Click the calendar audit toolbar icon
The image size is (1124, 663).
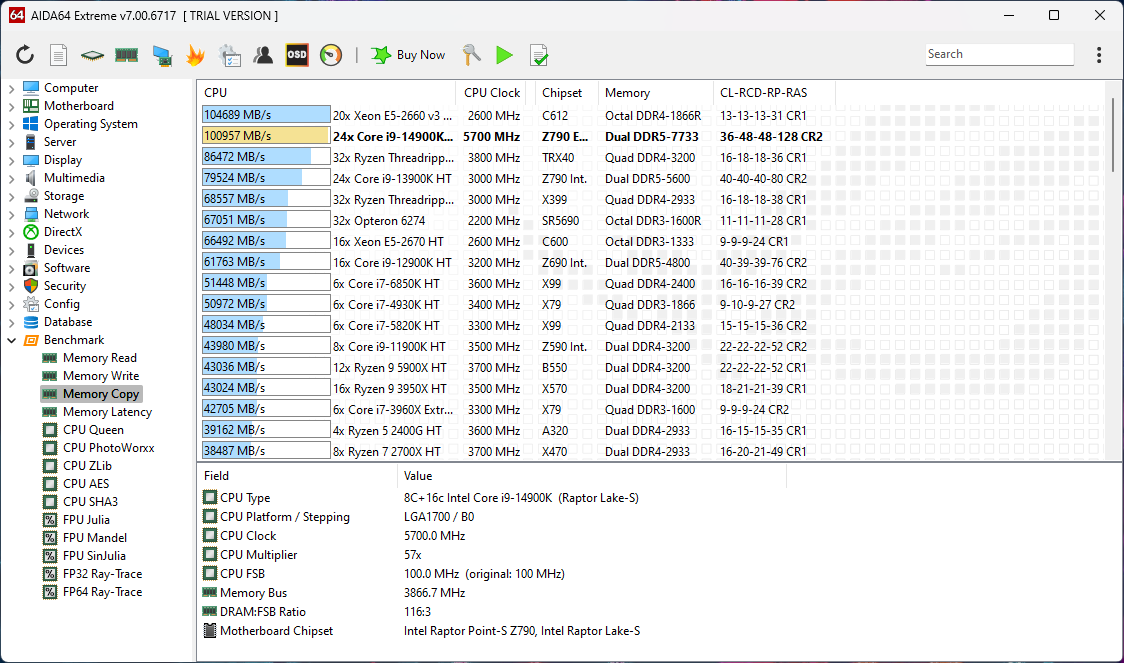pyautogui.click(x=229, y=55)
